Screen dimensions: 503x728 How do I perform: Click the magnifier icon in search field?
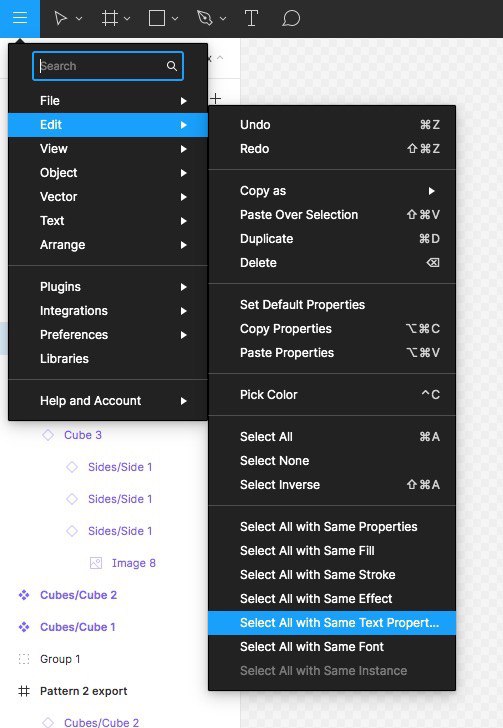172,66
